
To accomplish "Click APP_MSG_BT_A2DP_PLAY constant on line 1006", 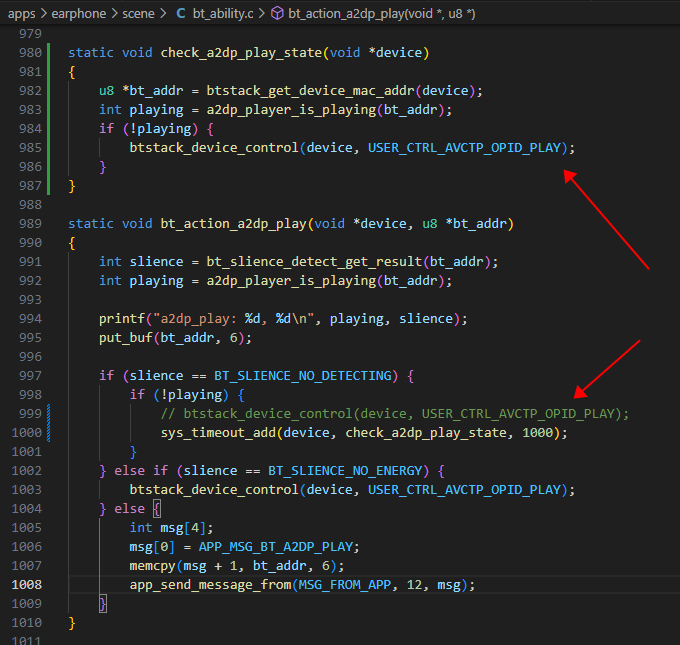I will (276, 547).
